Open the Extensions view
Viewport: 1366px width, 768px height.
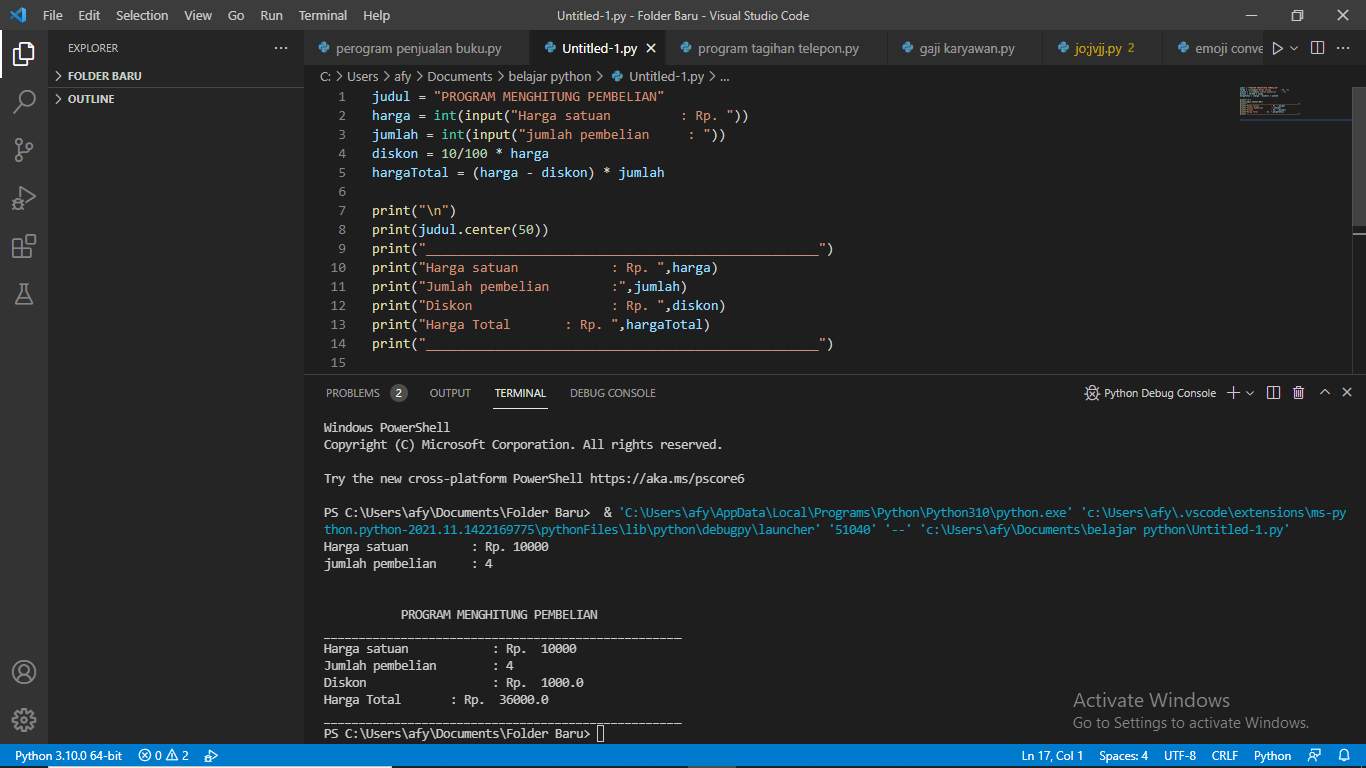(x=24, y=246)
